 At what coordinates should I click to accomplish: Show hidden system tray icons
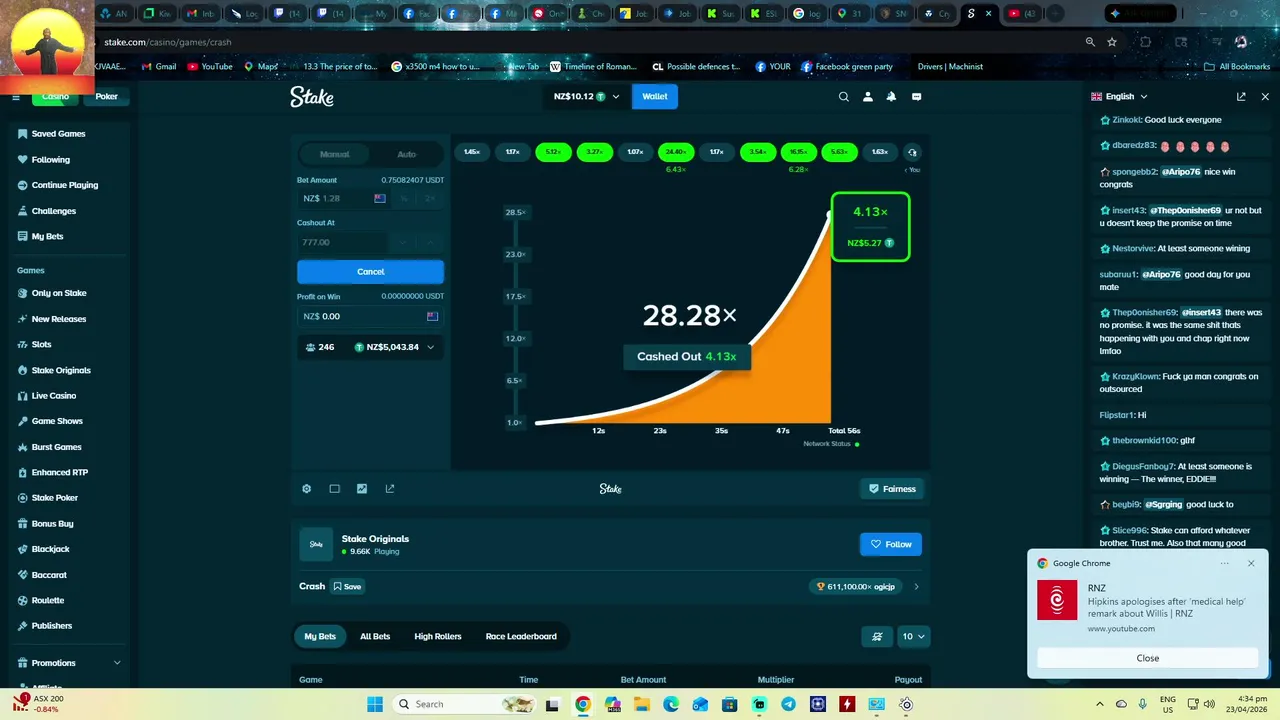pos(1100,704)
